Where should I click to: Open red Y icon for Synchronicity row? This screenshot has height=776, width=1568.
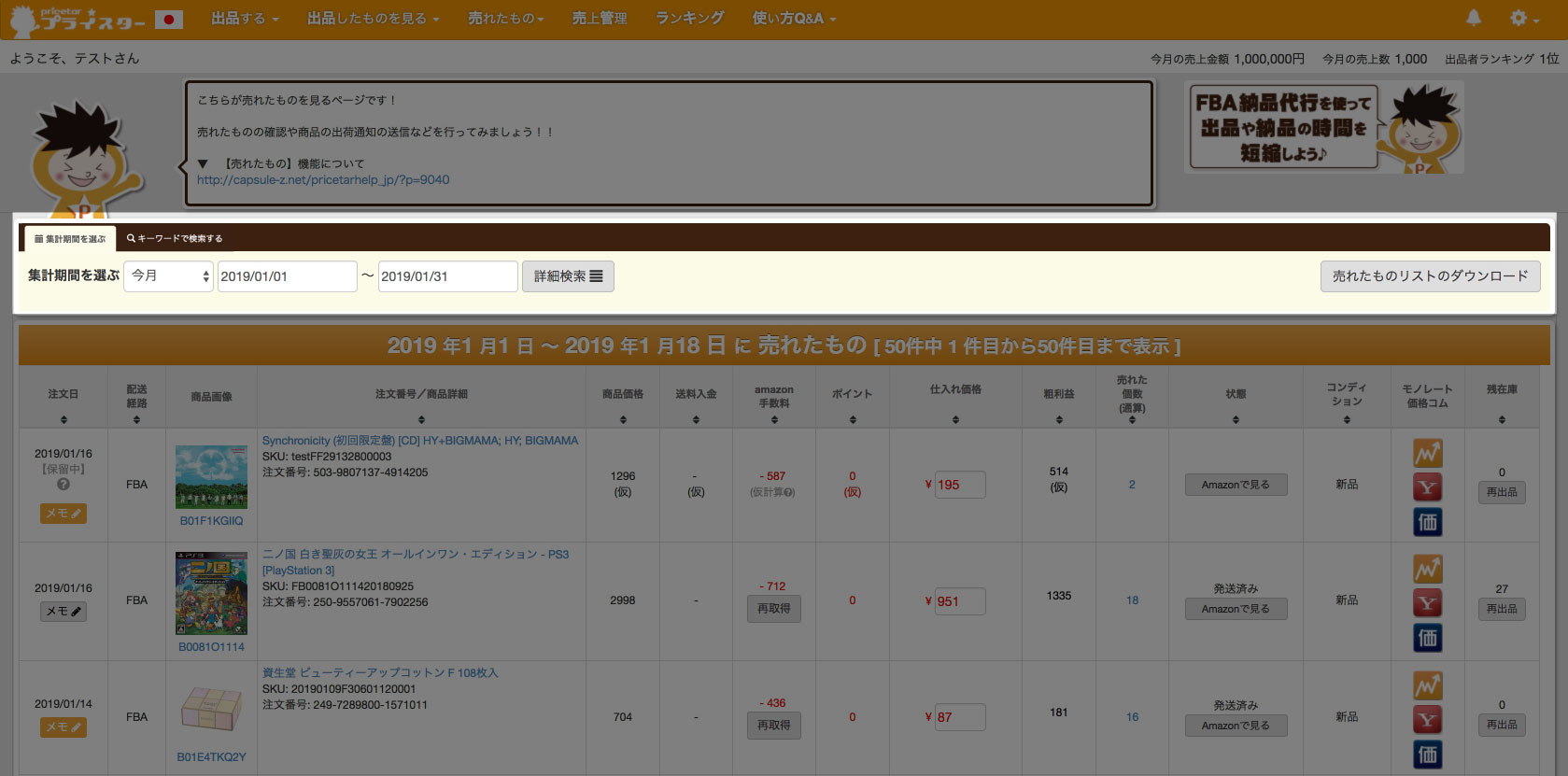1427,487
